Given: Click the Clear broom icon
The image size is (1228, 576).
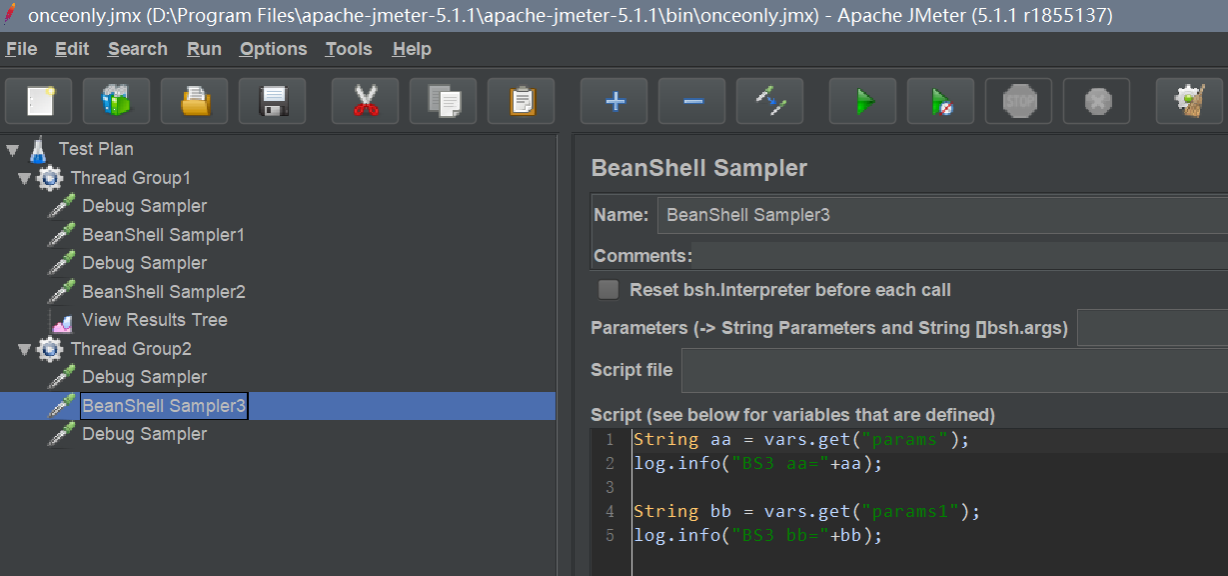Looking at the screenshot, I should tap(1189, 101).
